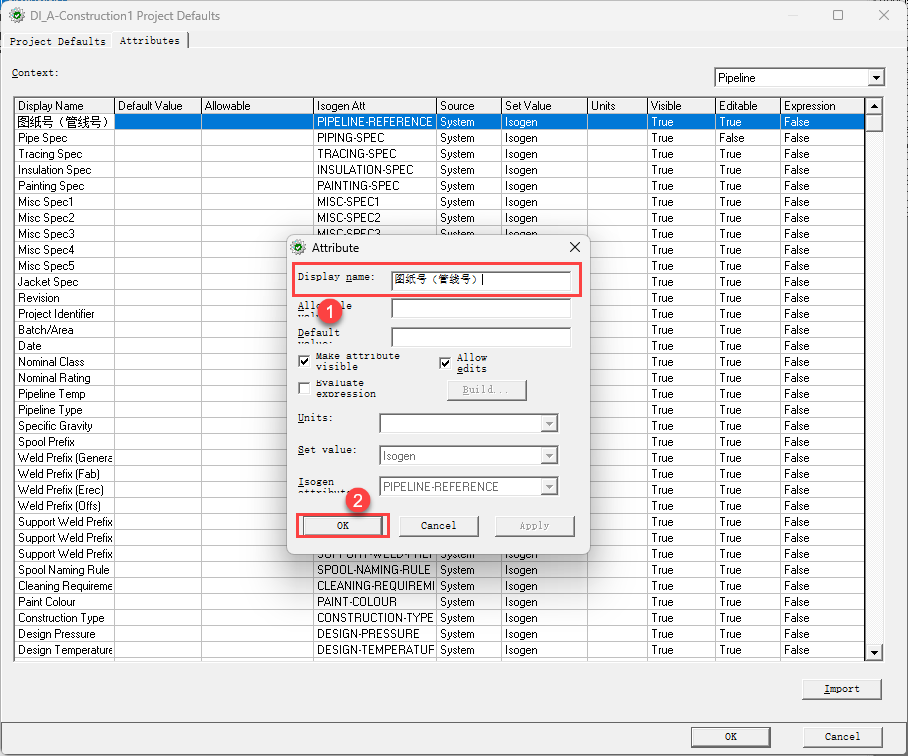
Task: Toggle the Make attribute visible checkbox
Action: pyautogui.click(x=305, y=361)
